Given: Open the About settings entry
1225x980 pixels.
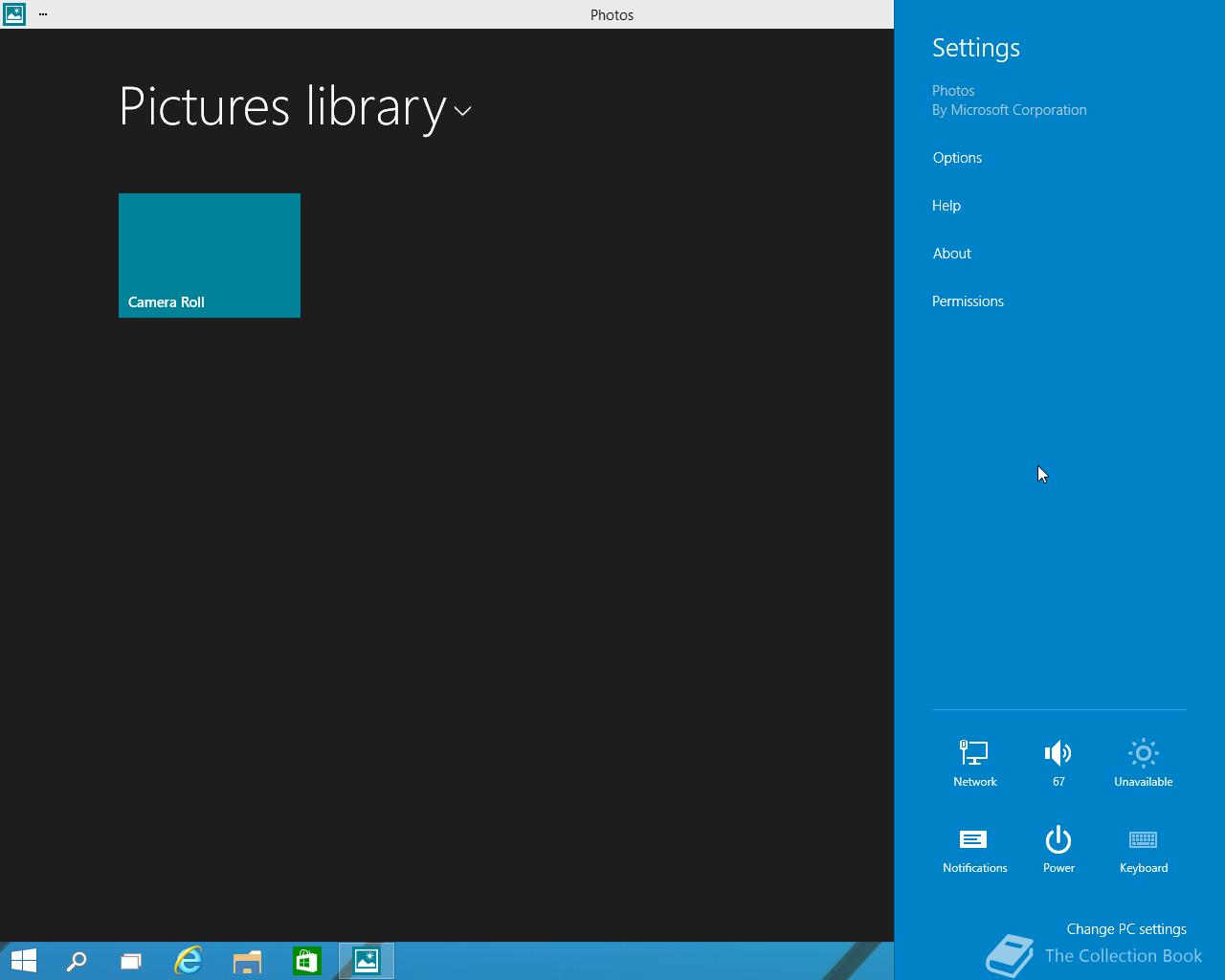Looking at the screenshot, I should [x=952, y=254].
